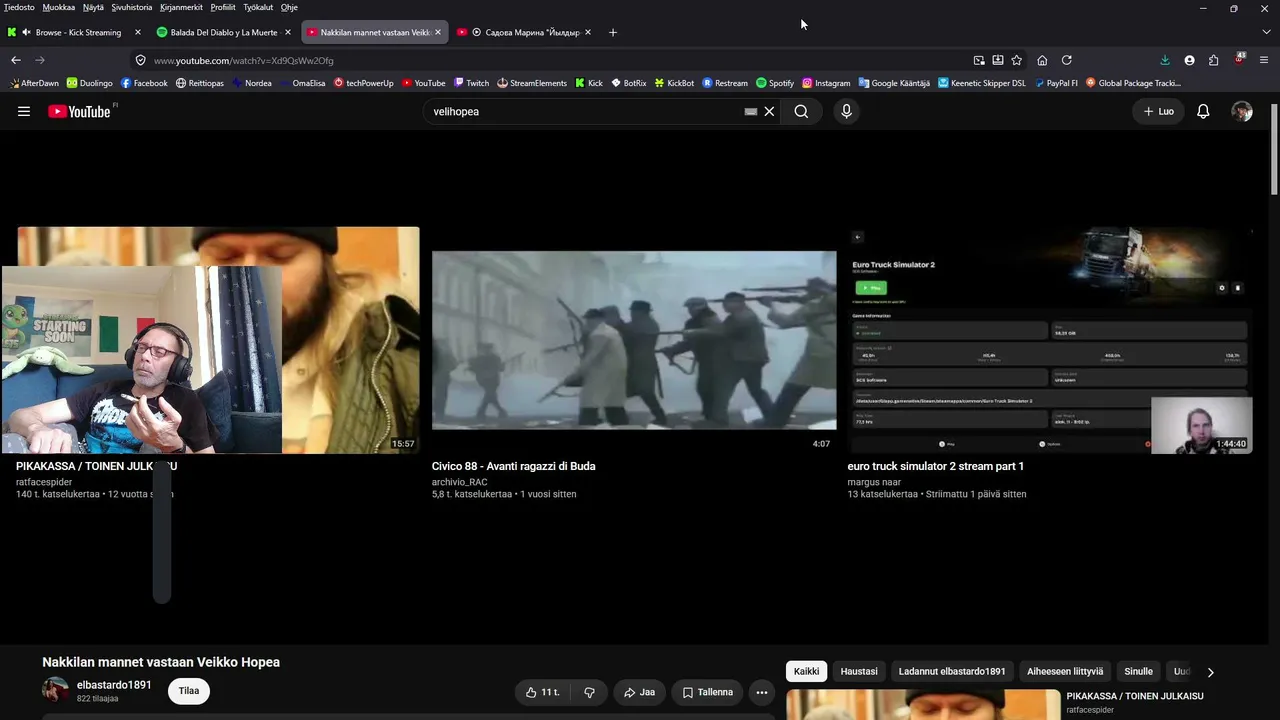Open the browser downloads panel
This screenshot has width=1280, height=720.
coord(1165,60)
